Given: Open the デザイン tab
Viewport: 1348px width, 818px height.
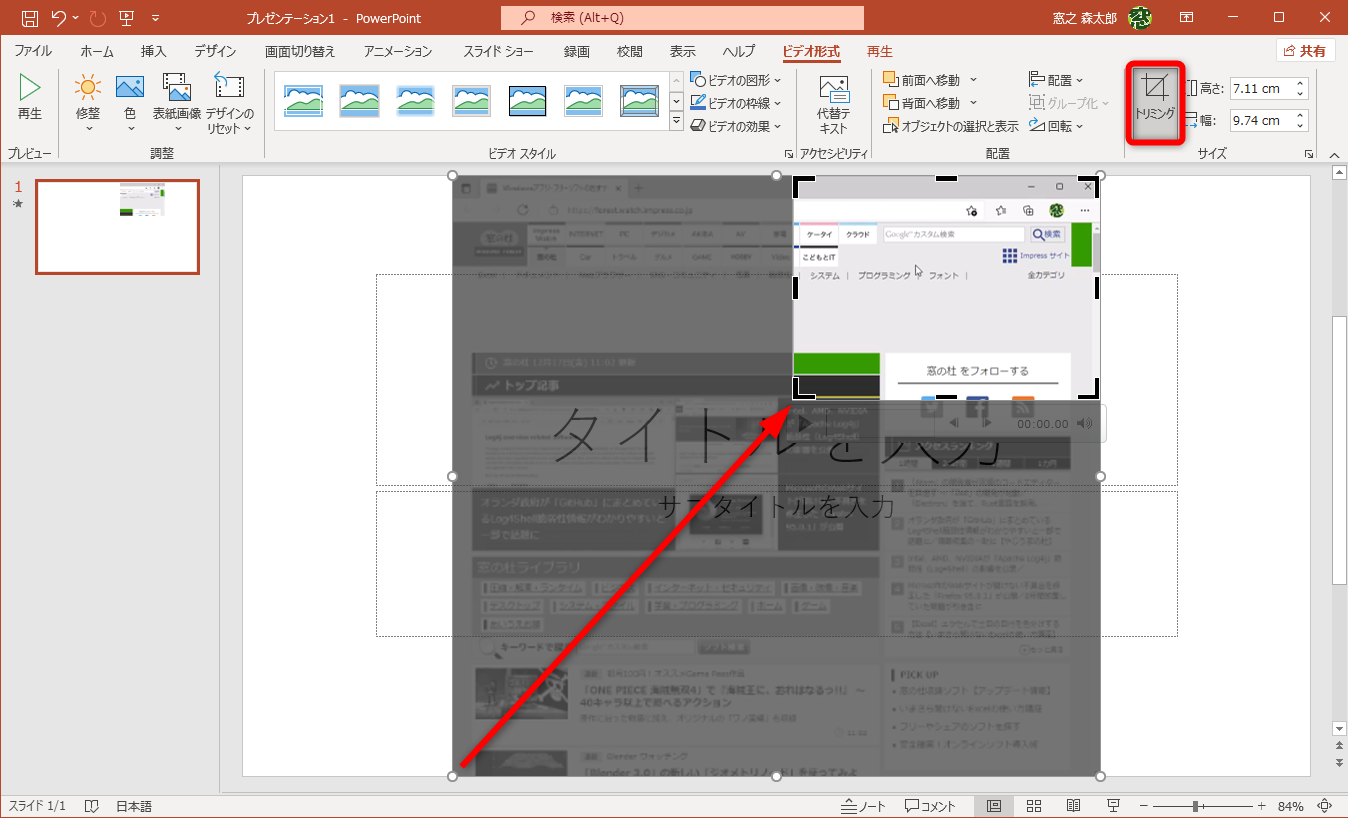Looking at the screenshot, I should tap(215, 51).
